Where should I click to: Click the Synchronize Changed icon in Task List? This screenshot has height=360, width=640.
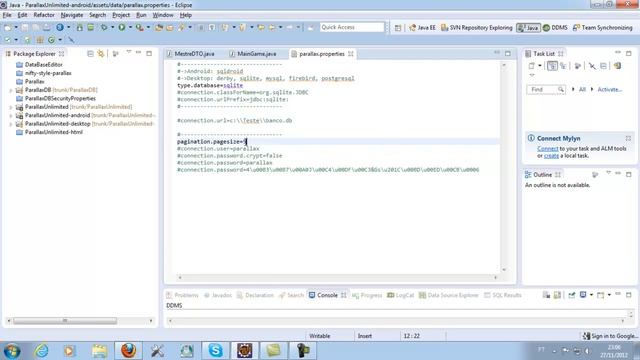618,66
